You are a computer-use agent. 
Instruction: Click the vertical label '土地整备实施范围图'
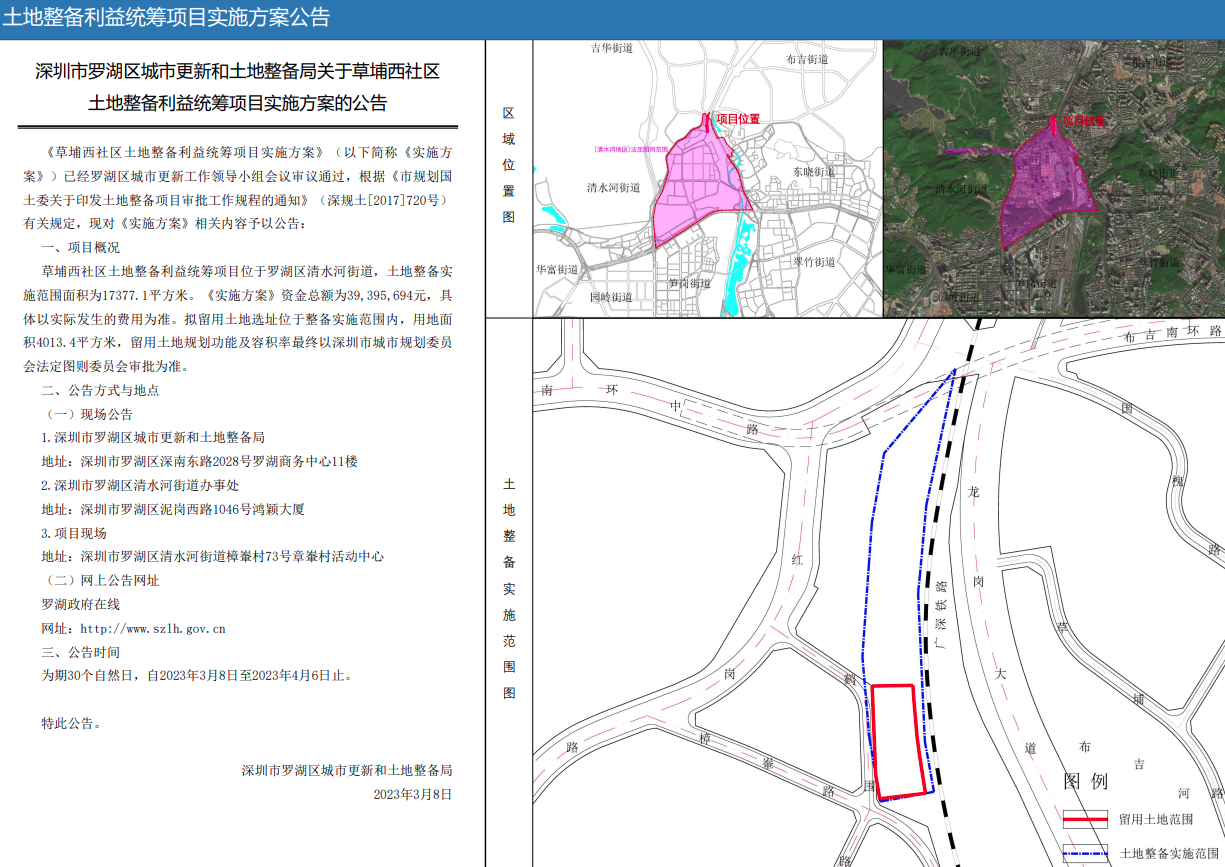coord(508,588)
